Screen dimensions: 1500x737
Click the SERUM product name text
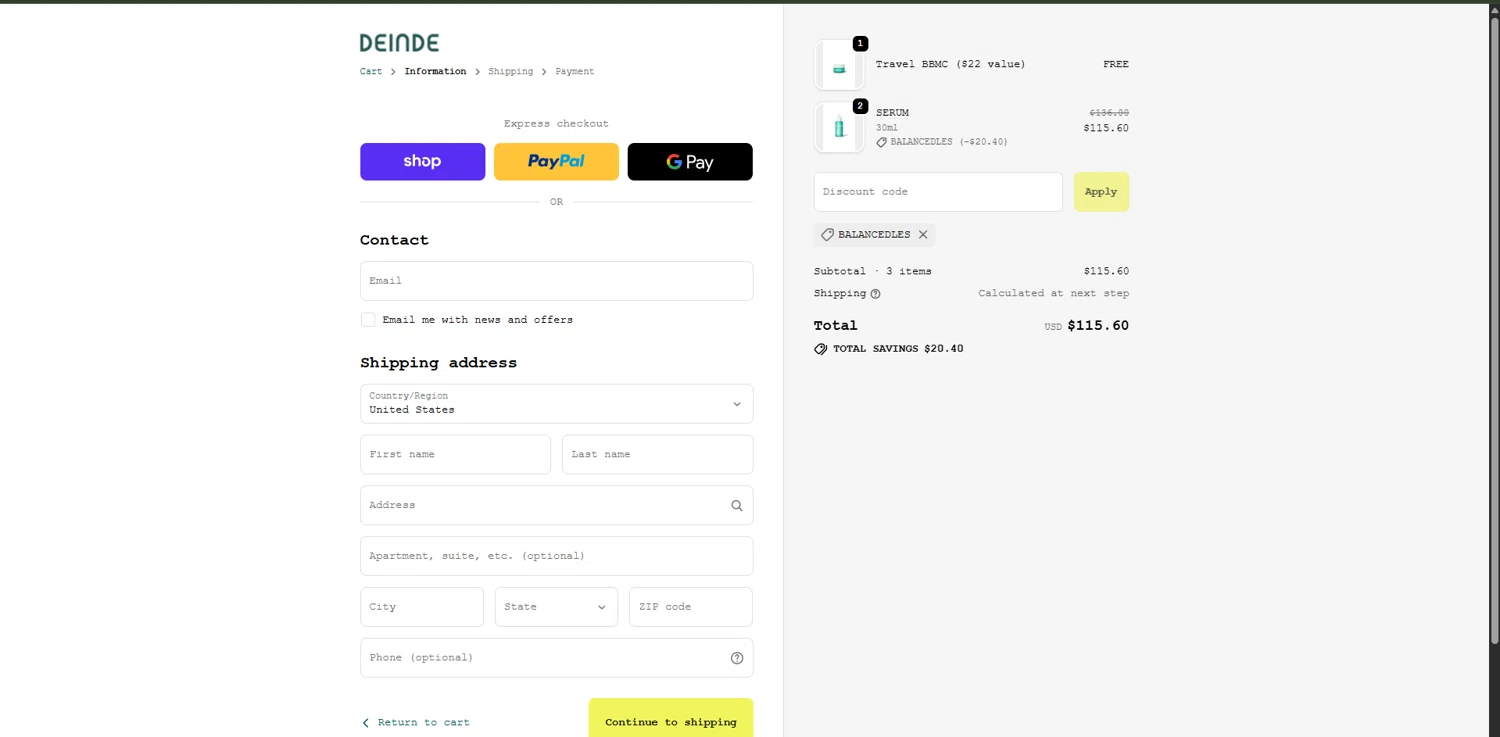[892, 113]
